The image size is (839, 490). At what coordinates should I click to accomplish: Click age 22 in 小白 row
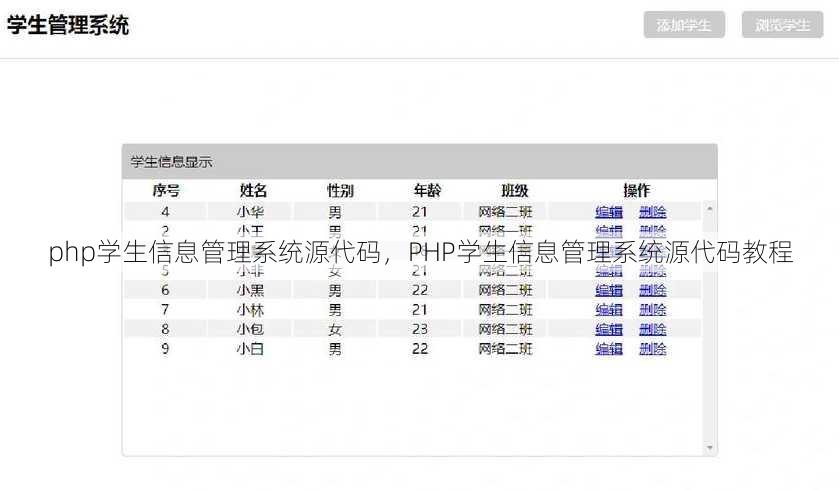coord(420,349)
